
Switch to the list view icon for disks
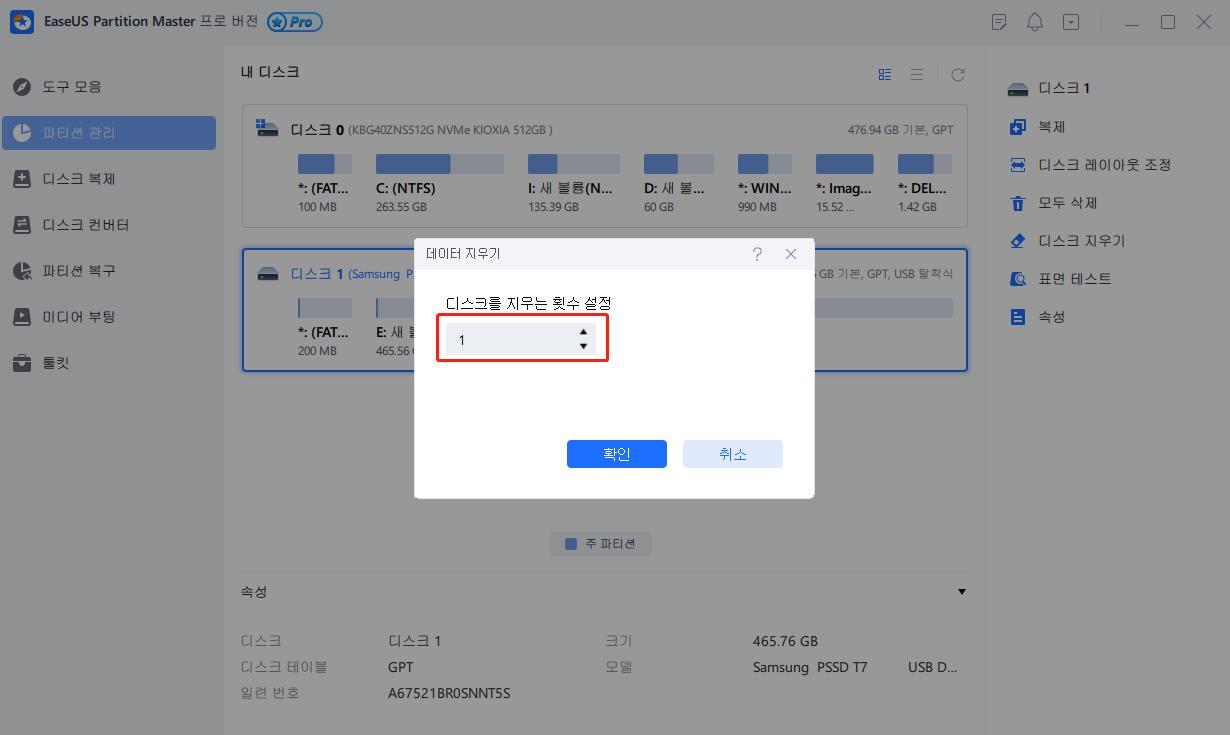(x=917, y=75)
